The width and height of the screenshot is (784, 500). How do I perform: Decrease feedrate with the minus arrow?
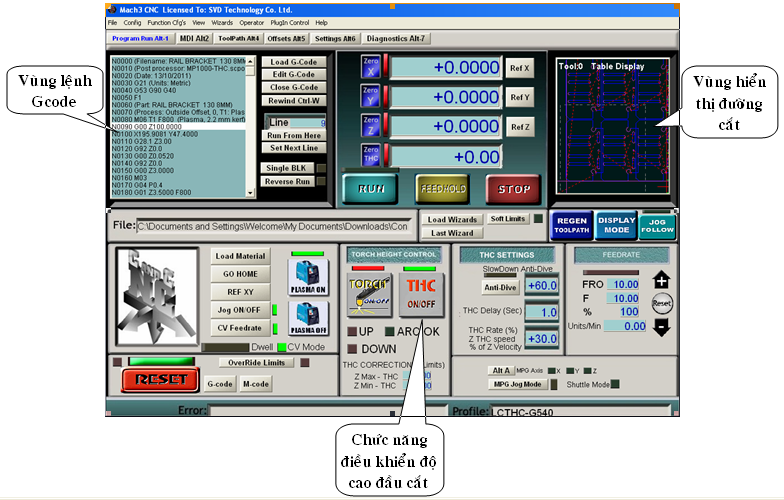[662, 327]
